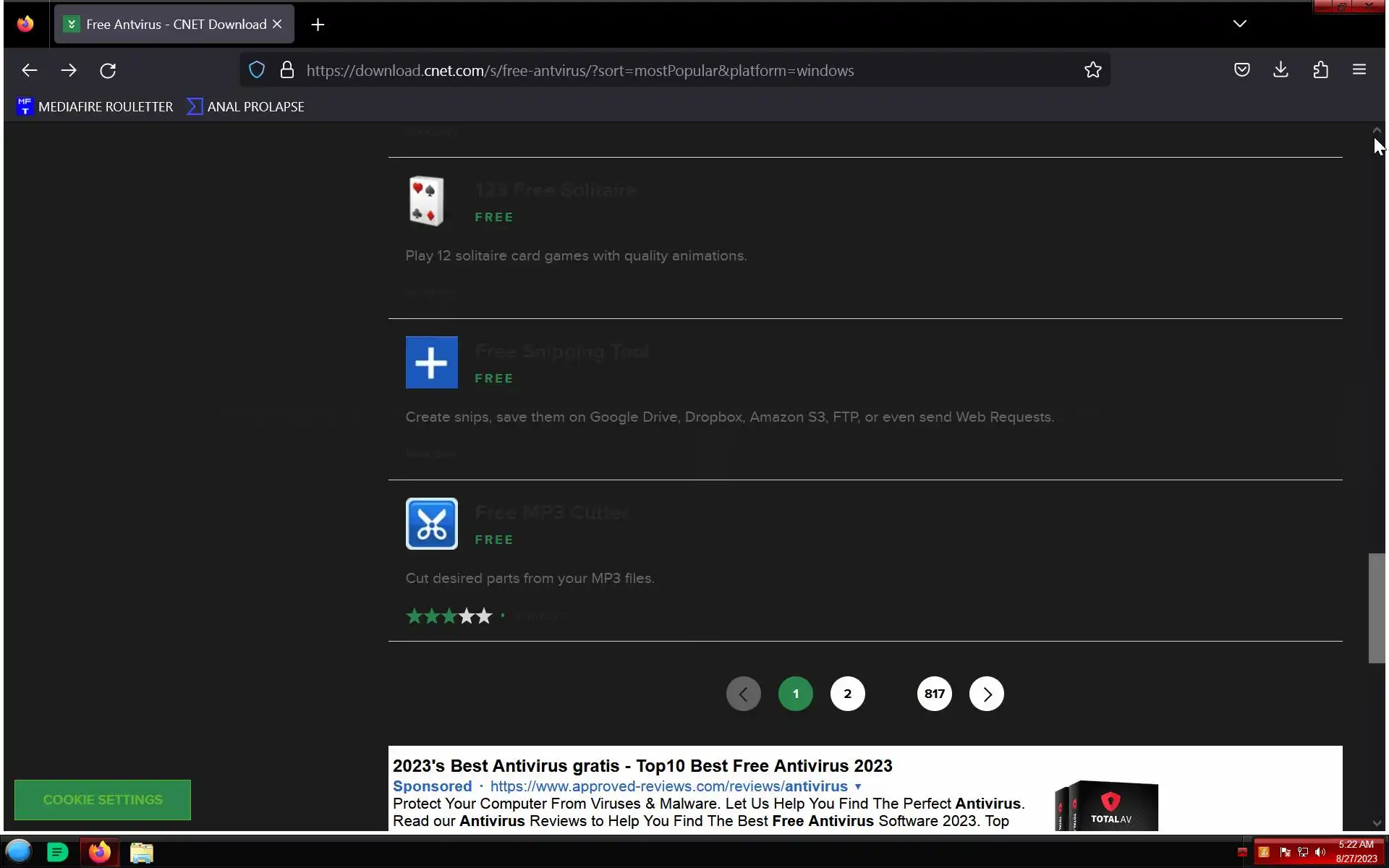The image size is (1389, 868).
Task: Bookmark this page with the star icon
Action: (1092, 70)
